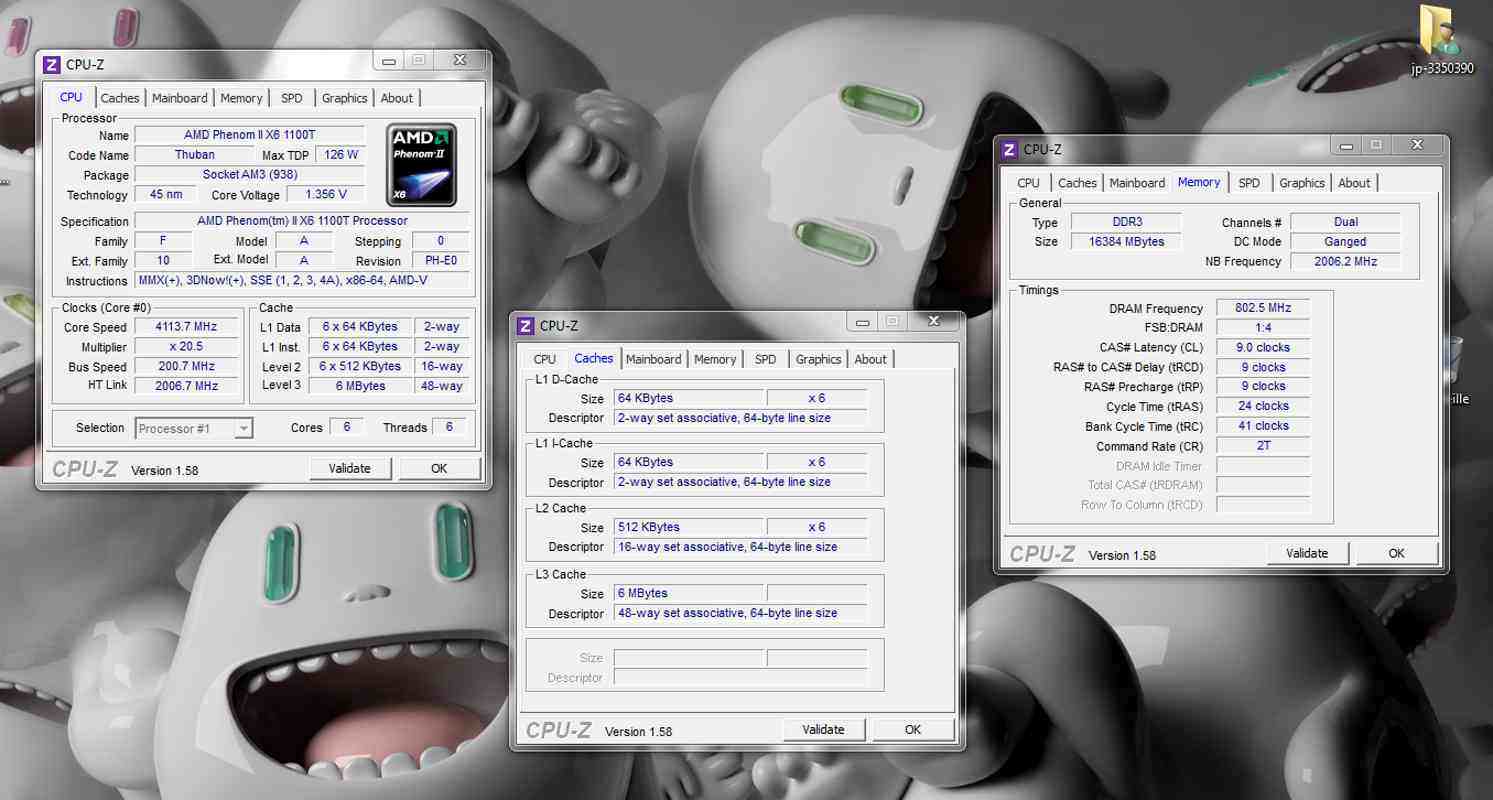Open Graphics tab in Caches window
Image resolution: width=1493 pixels, height=800 pixels.
818,359
